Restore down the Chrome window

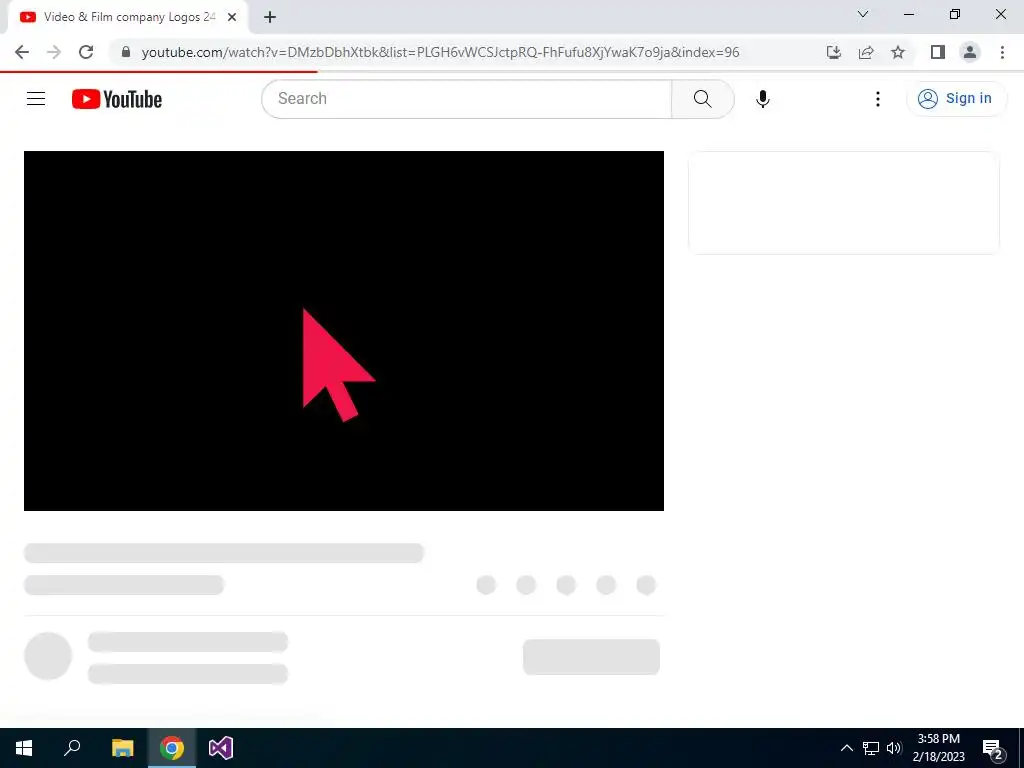pos(955,14)
